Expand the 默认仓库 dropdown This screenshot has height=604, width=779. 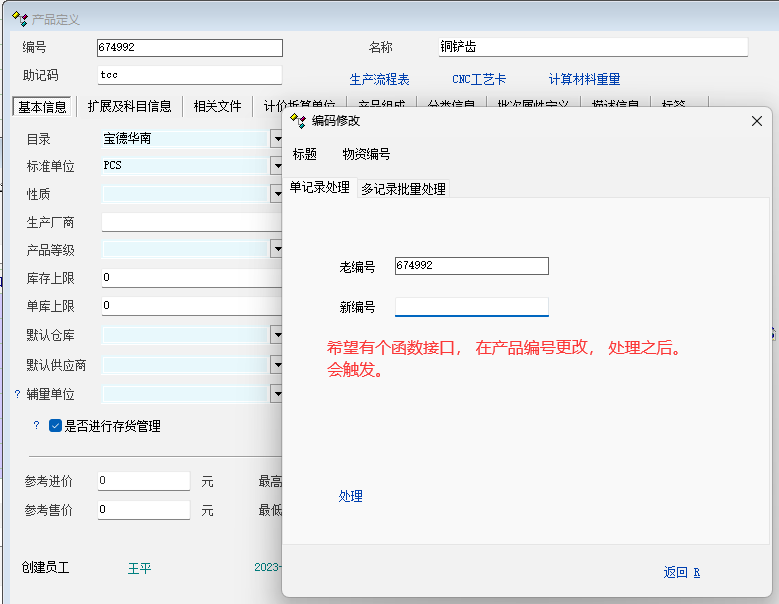click(x=276, y=334)
